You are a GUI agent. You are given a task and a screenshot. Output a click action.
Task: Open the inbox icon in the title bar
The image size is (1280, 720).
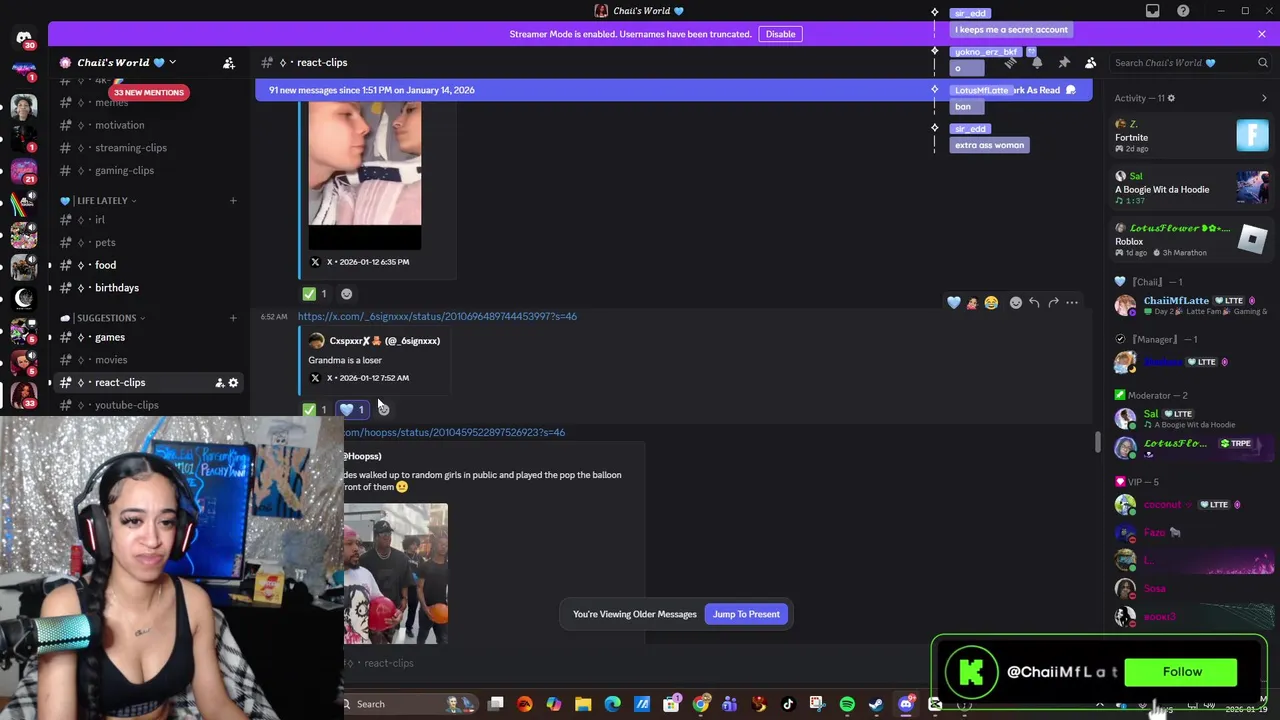1153,11
